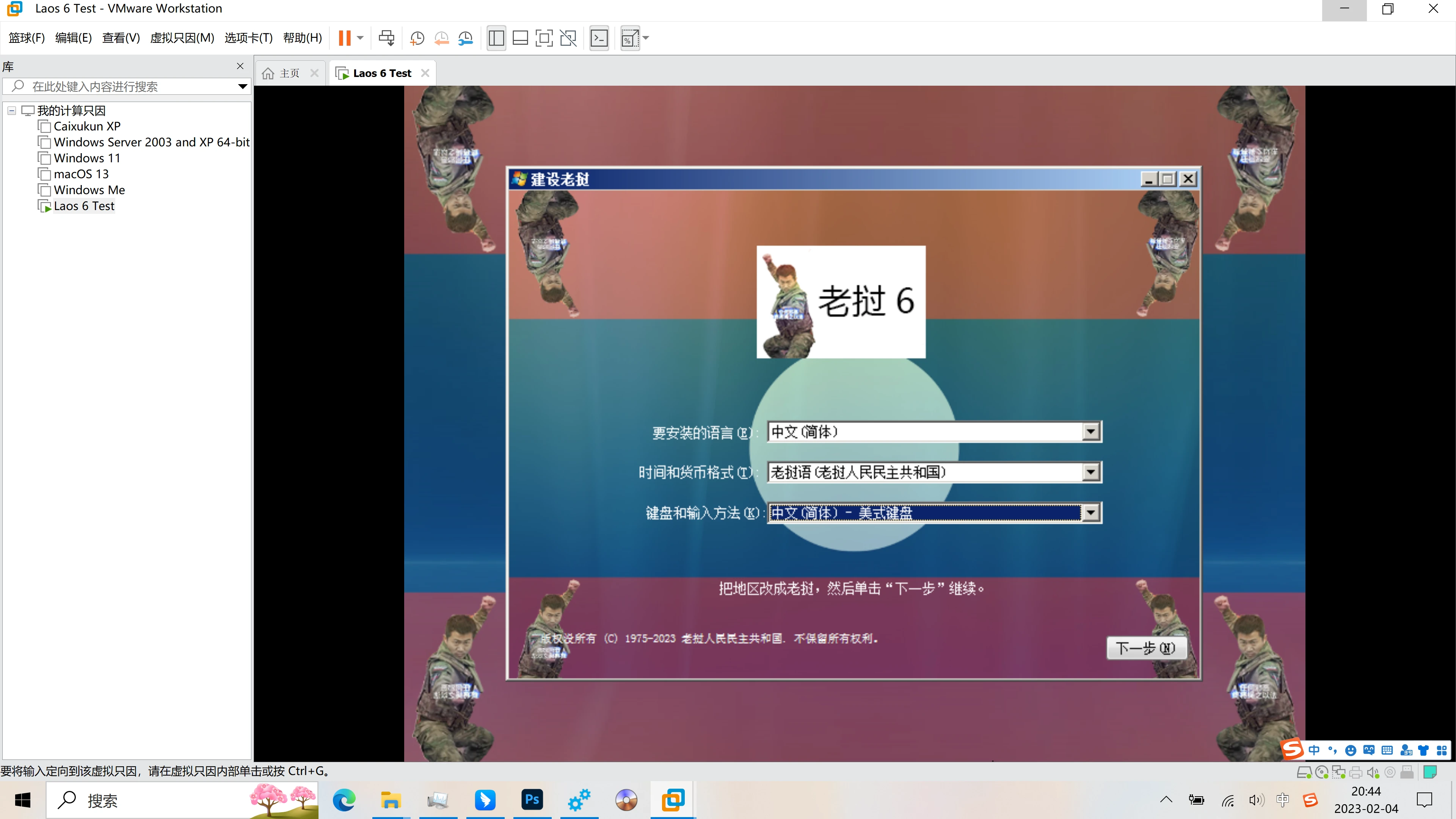This screenshot has height=819, width=1456.
Task: Click the CD/DVD device status icon
Action: pyautogui.click(x=1321, y=772)
